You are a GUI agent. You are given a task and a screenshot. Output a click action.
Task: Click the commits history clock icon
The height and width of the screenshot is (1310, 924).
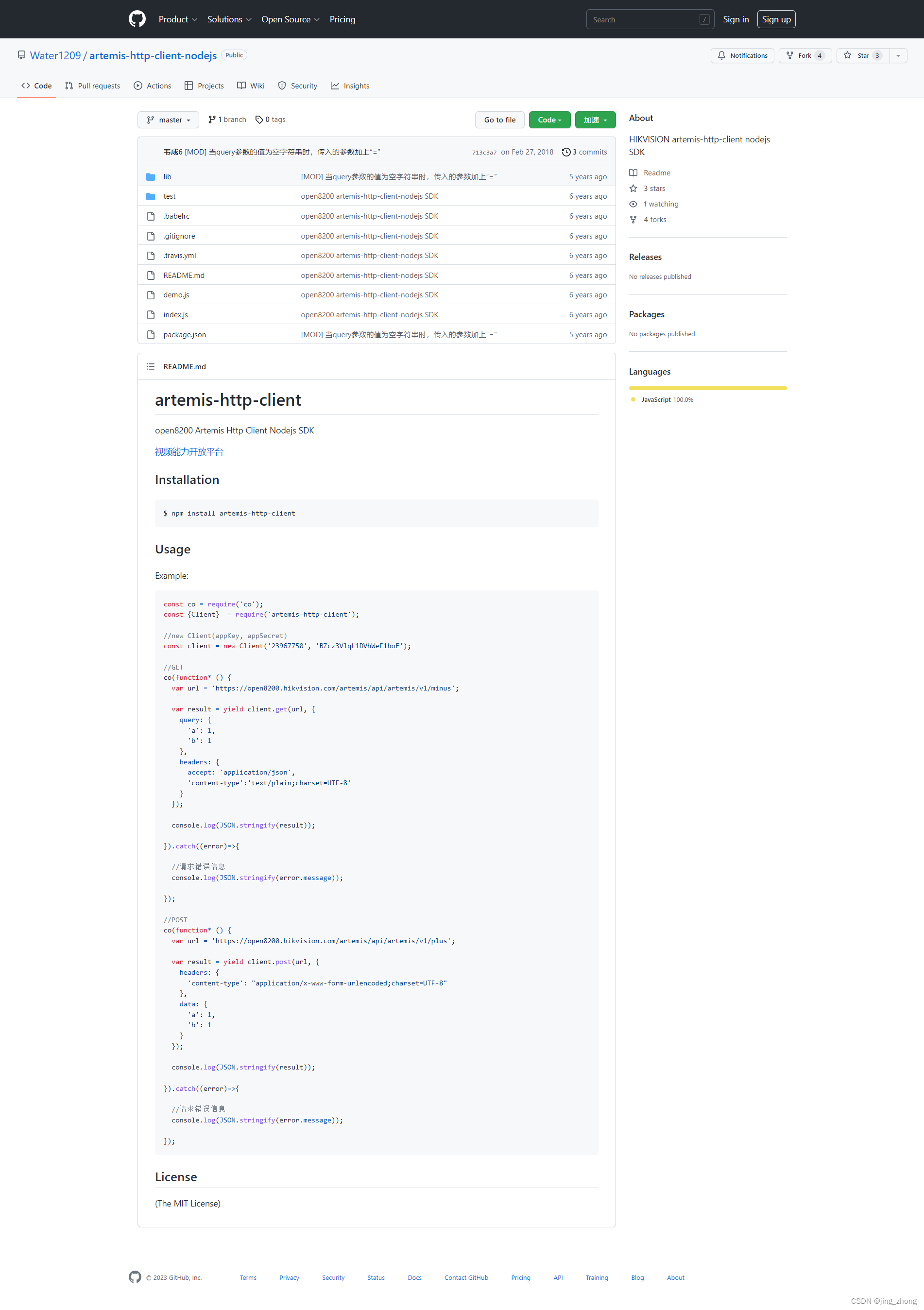click(566, 153)
